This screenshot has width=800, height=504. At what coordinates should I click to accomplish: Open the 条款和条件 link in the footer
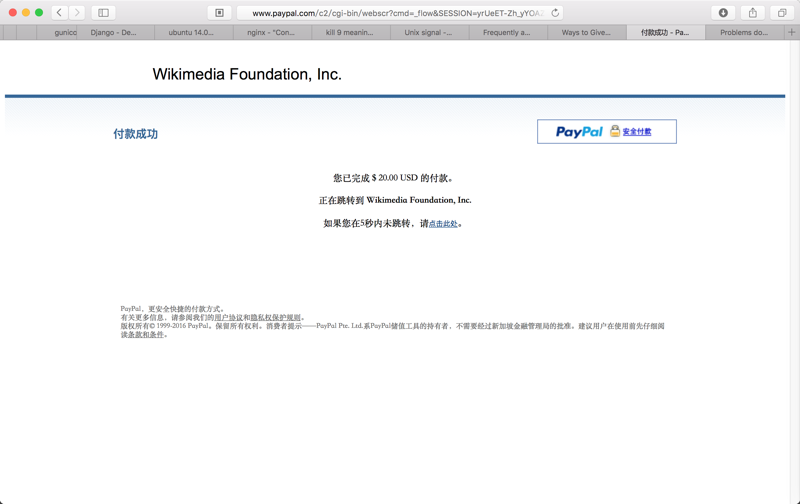146,335
